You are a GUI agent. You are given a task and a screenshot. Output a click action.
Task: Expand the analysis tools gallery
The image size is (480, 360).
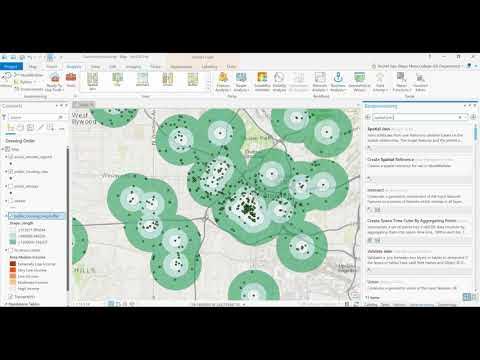[209, 89]
